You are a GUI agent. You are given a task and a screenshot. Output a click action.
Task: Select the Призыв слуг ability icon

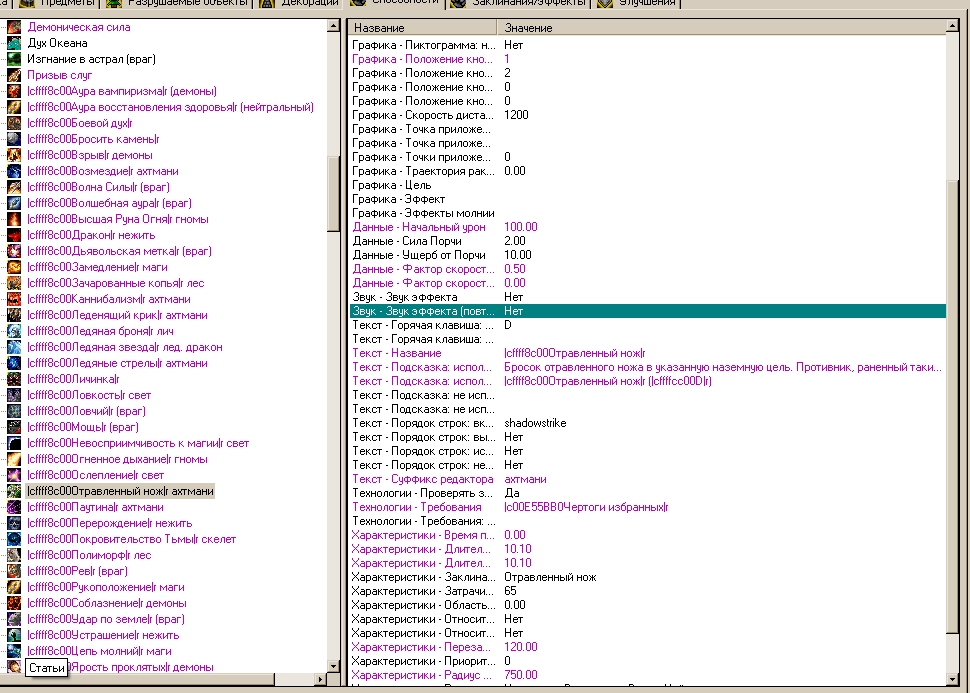pyautogui.click(x=14, y=75)
